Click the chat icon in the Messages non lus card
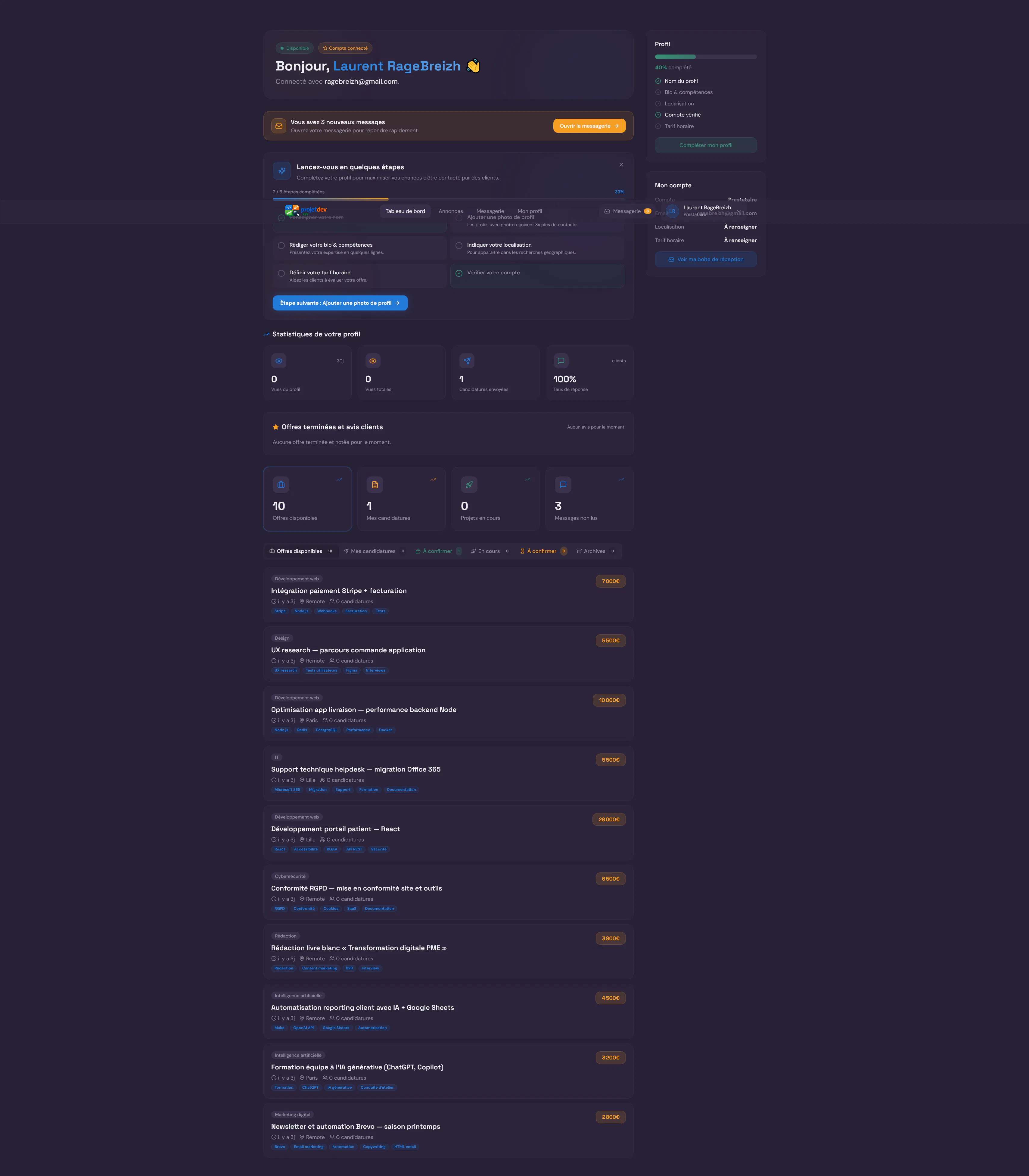Image resolution: width=1029 pixels, height=1176 pixels. tap(563, 484)
